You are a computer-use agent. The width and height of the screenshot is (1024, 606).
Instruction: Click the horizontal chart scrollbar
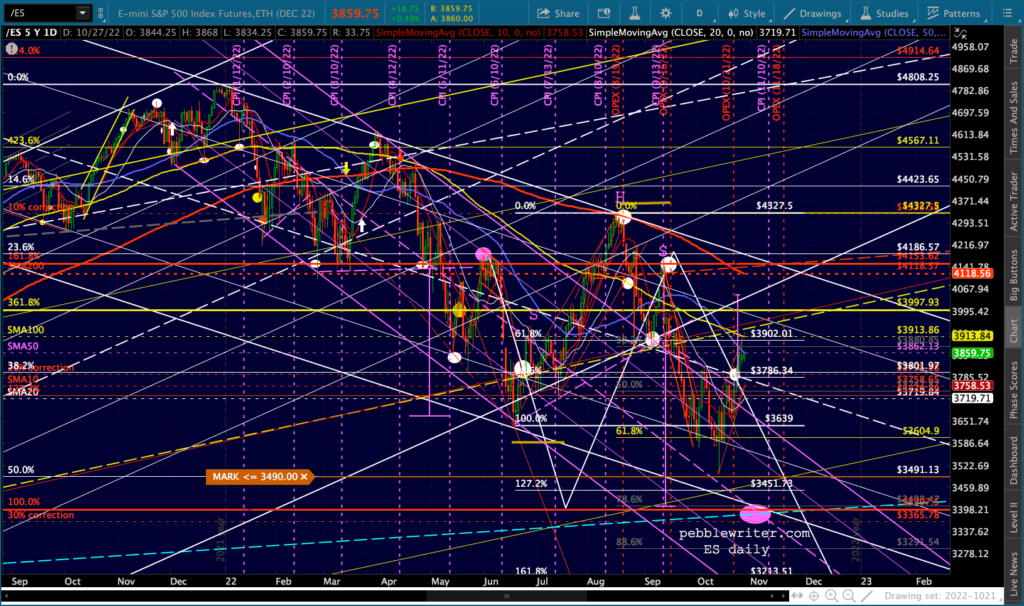[395, 596]
